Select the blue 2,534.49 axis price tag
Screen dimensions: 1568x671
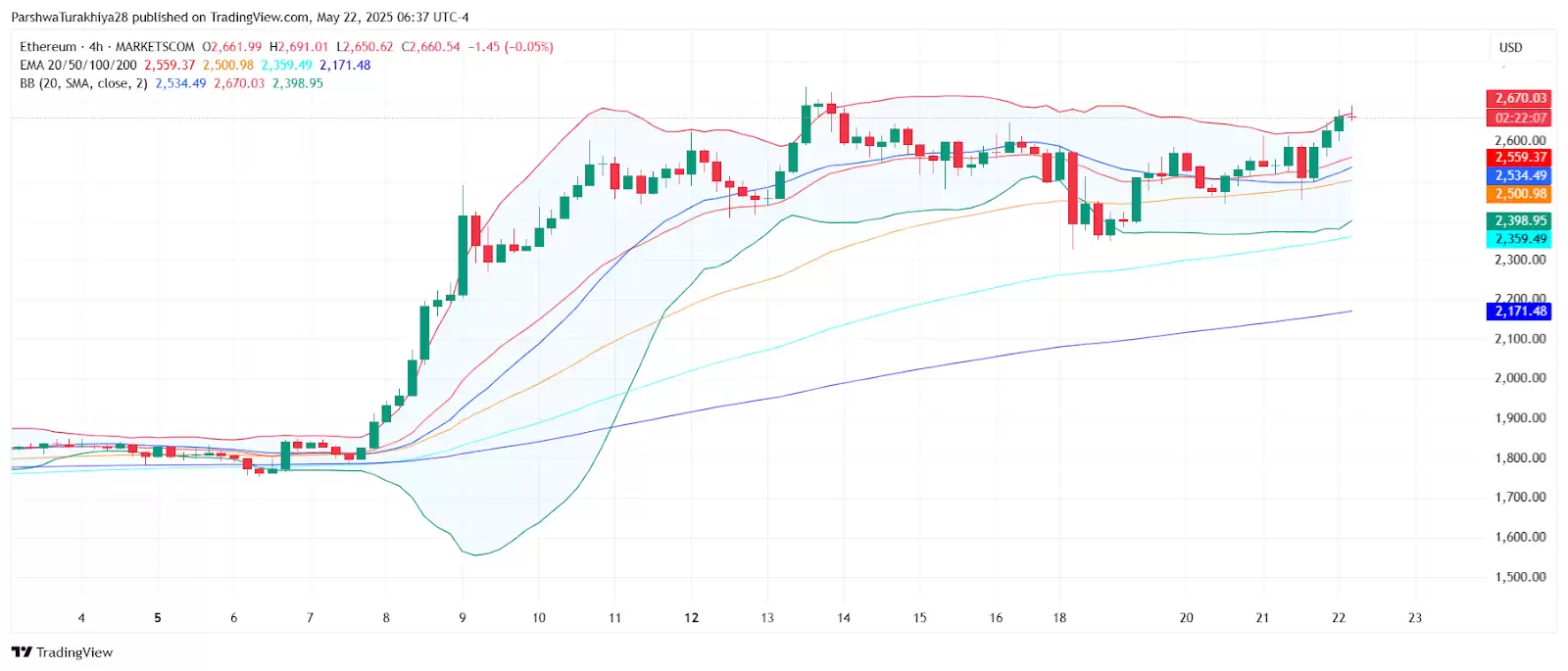click(x=1520, y=175)
